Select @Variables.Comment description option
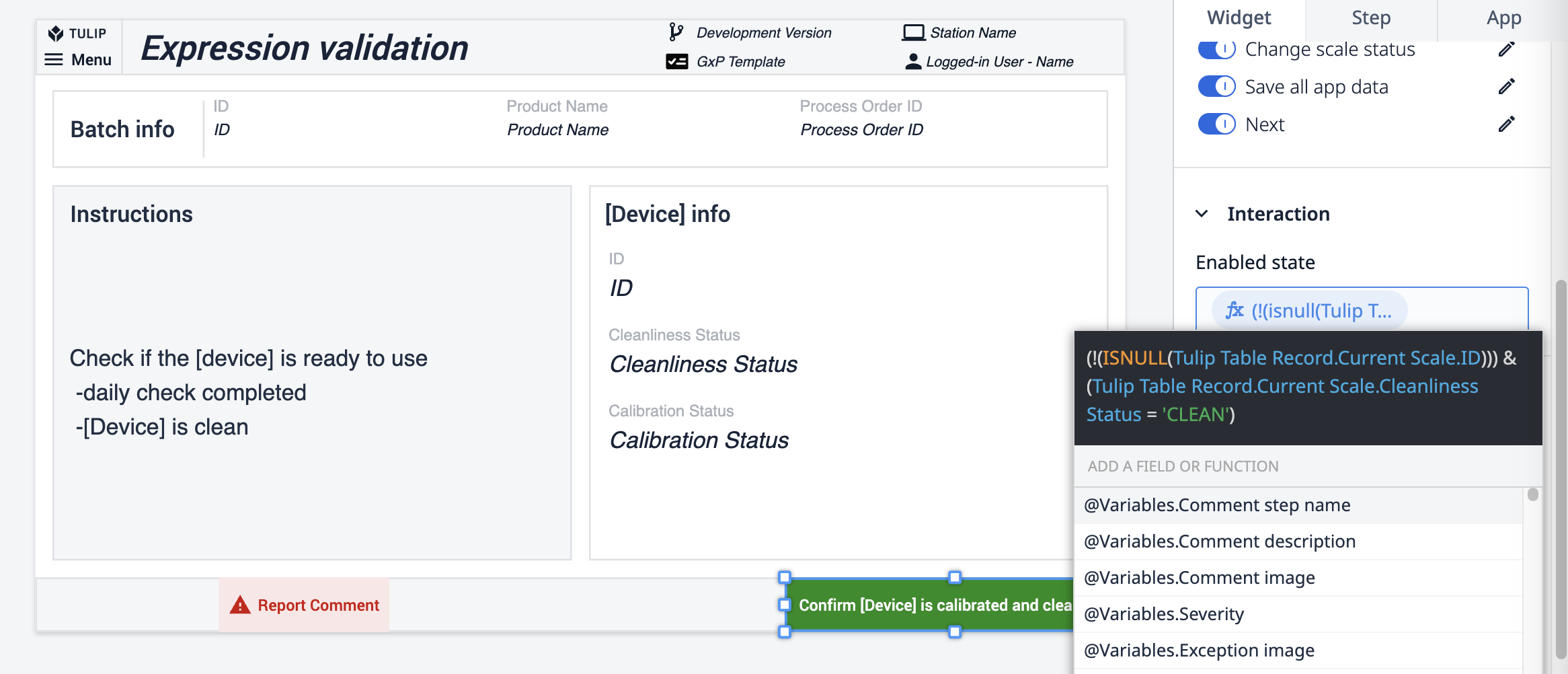Viewport: 1568px width, 674px height. click(1298, 541)
